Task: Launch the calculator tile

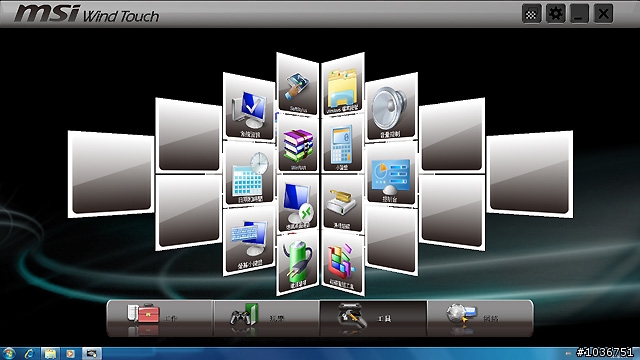Action: coord(343,144)
